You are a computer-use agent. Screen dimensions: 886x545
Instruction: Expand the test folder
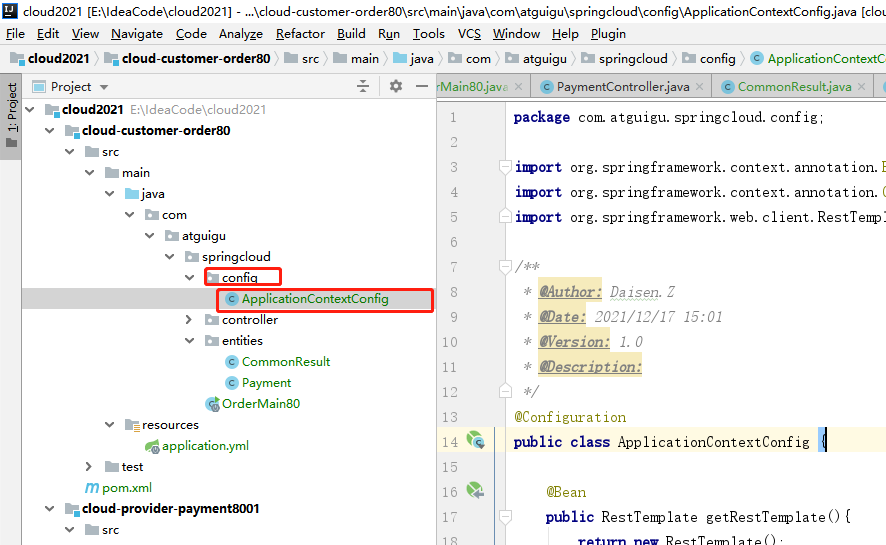click(x=89, y=466)
